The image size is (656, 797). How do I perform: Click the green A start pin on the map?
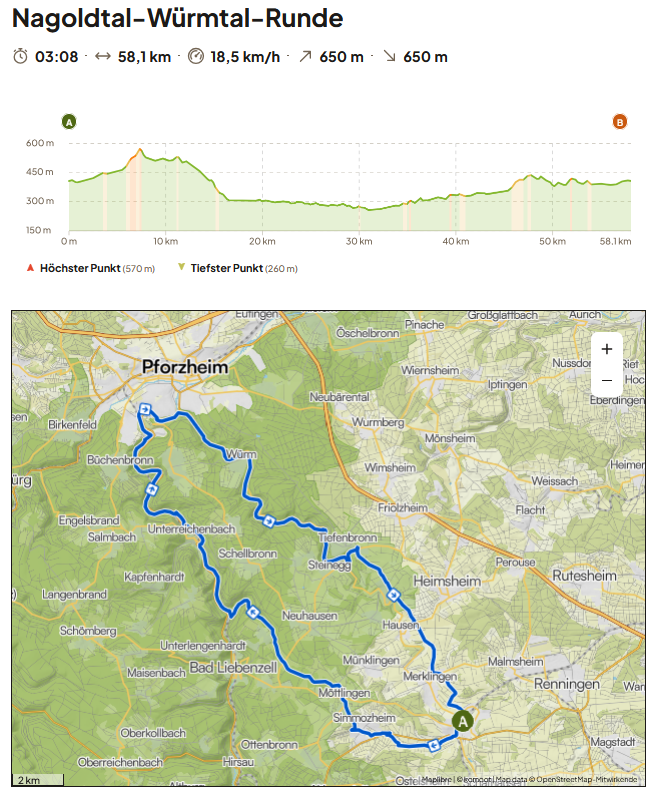[462, 719]
